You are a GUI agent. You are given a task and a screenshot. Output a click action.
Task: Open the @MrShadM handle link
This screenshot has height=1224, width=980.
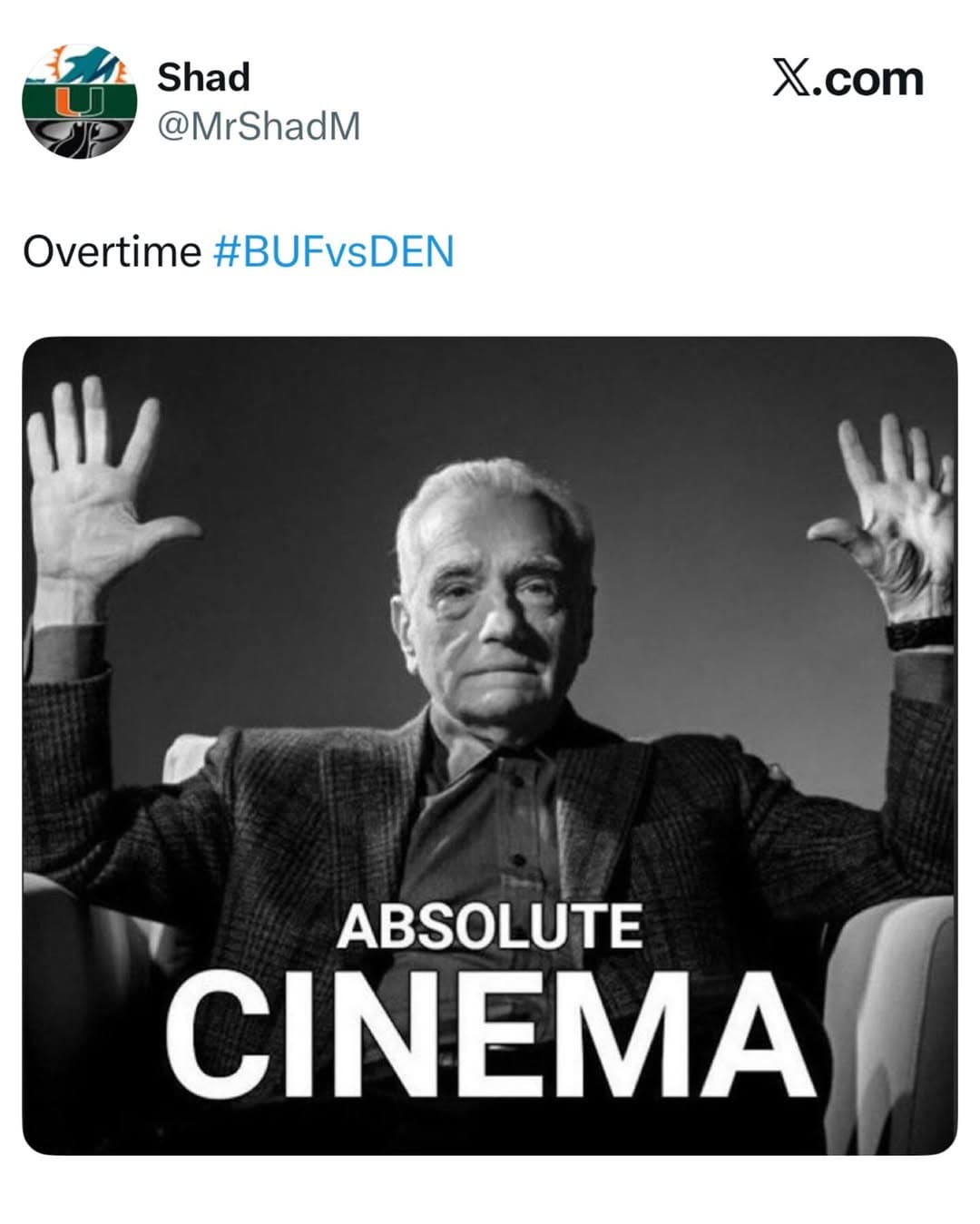[259, 126]
